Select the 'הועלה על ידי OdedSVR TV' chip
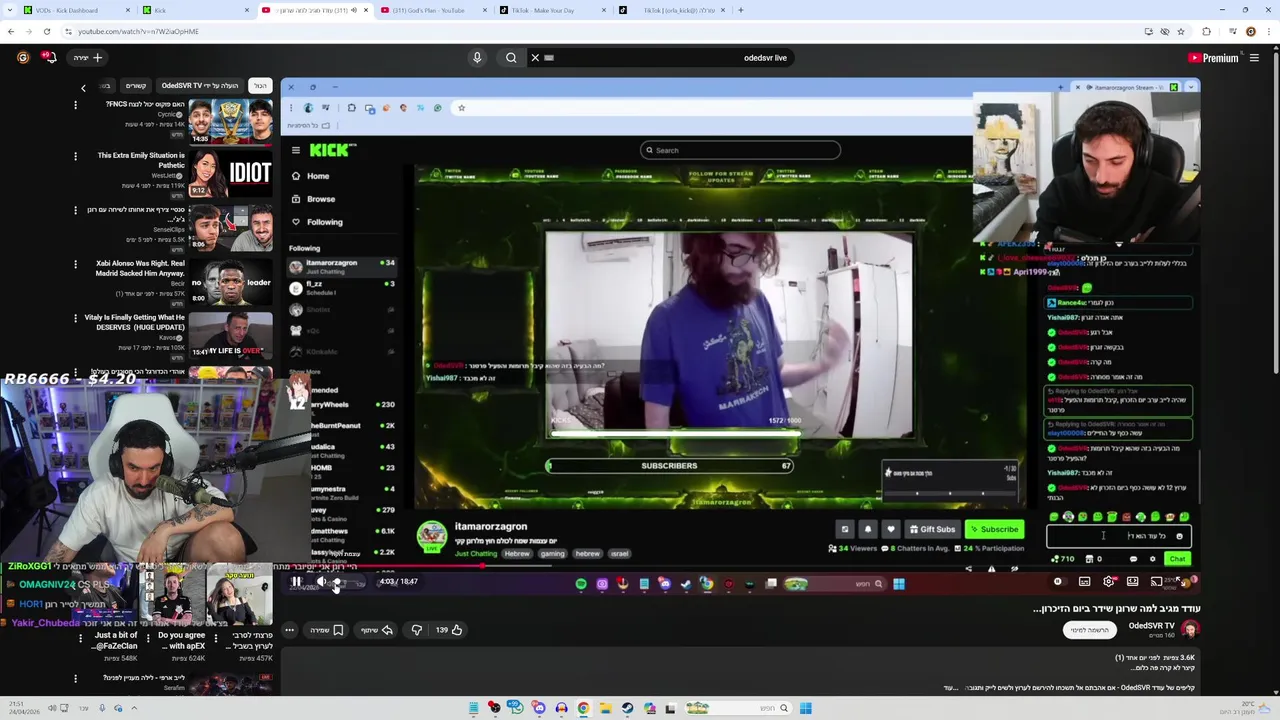 click(x=199, y=86)
